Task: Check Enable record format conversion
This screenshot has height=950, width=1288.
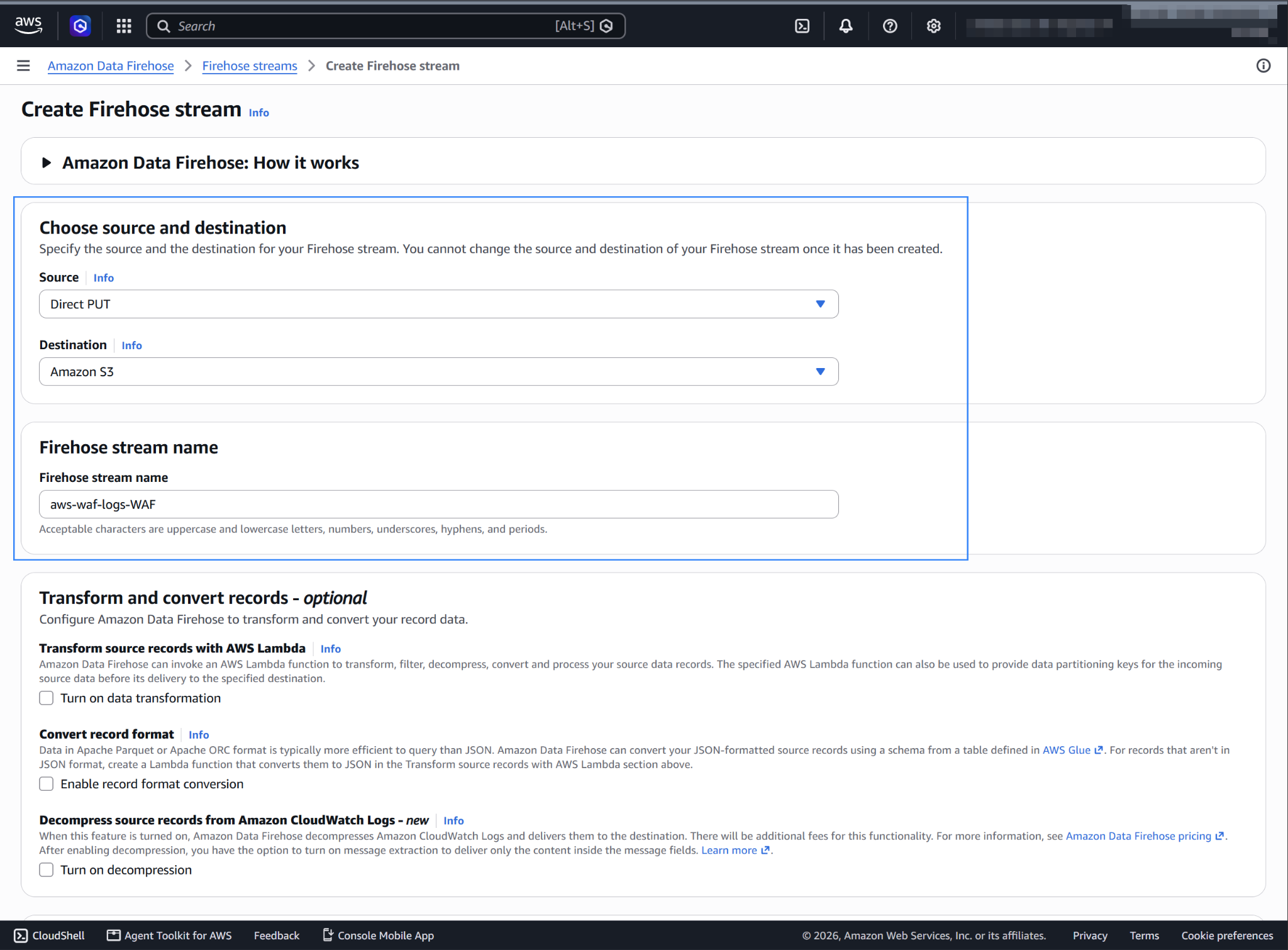Action: tap(47, 784)
